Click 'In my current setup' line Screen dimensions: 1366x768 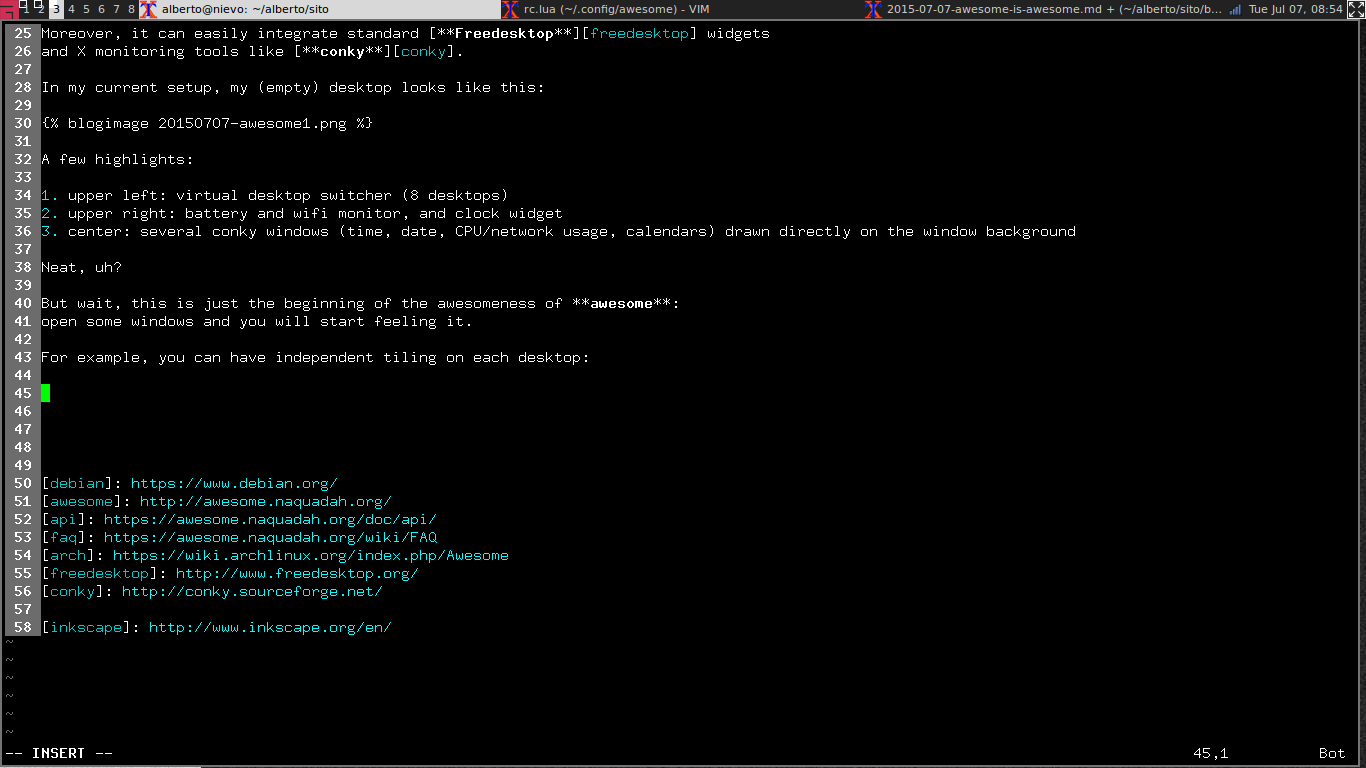[x=293, y=87]
